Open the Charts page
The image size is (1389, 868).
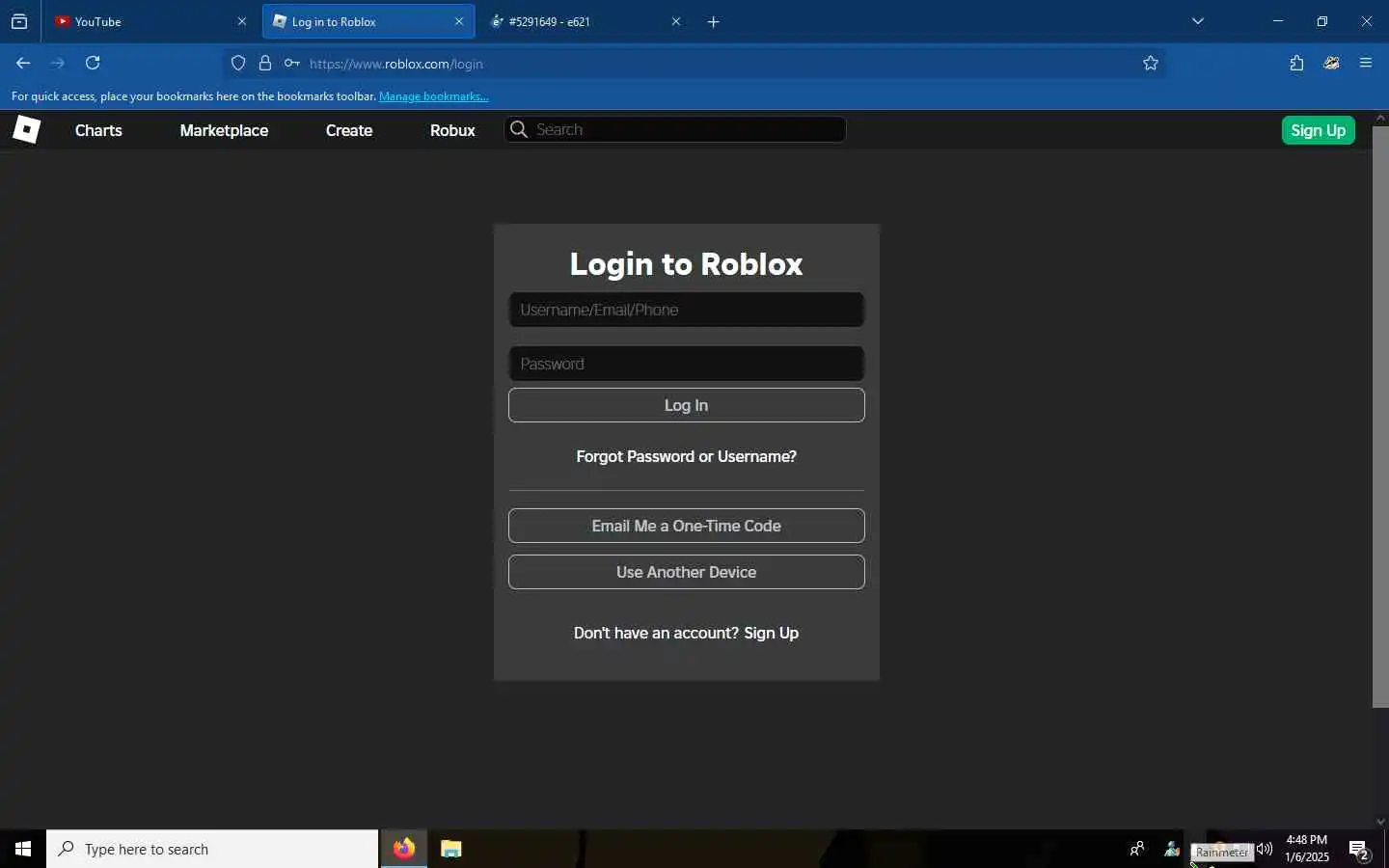tap(98, 130)
